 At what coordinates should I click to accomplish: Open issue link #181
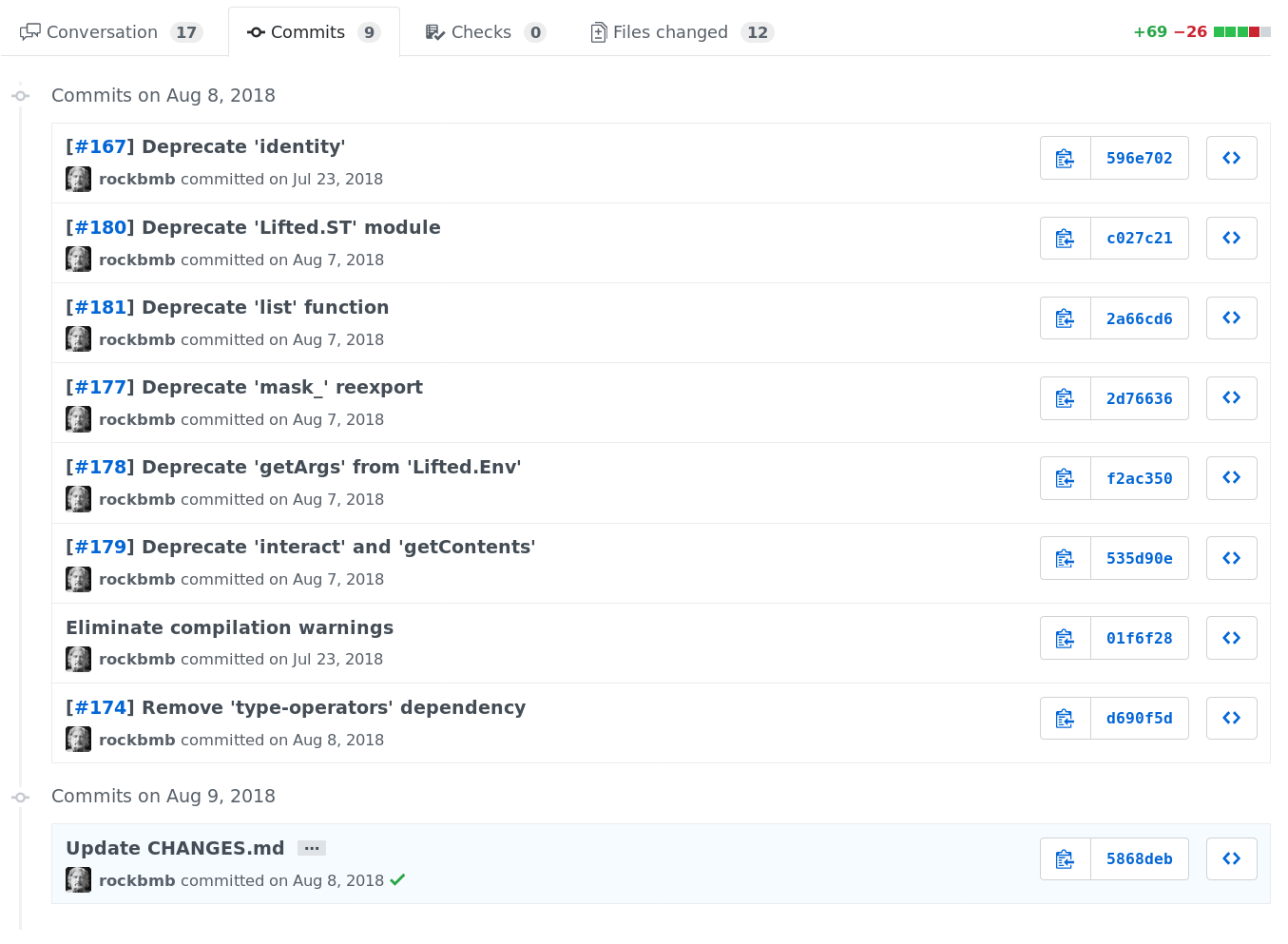(x=100, y=307)
